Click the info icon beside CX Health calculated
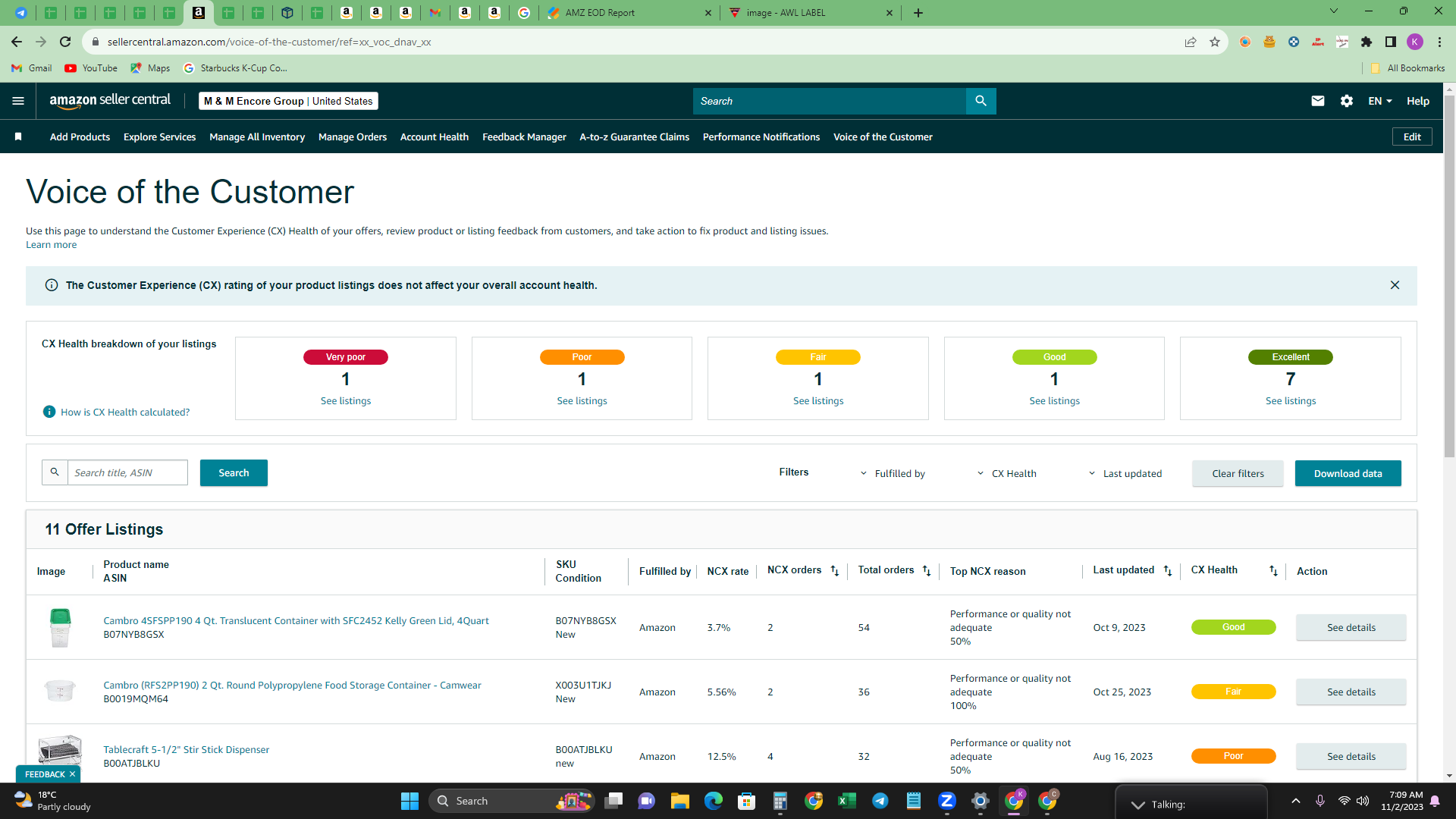 point(49,412)
